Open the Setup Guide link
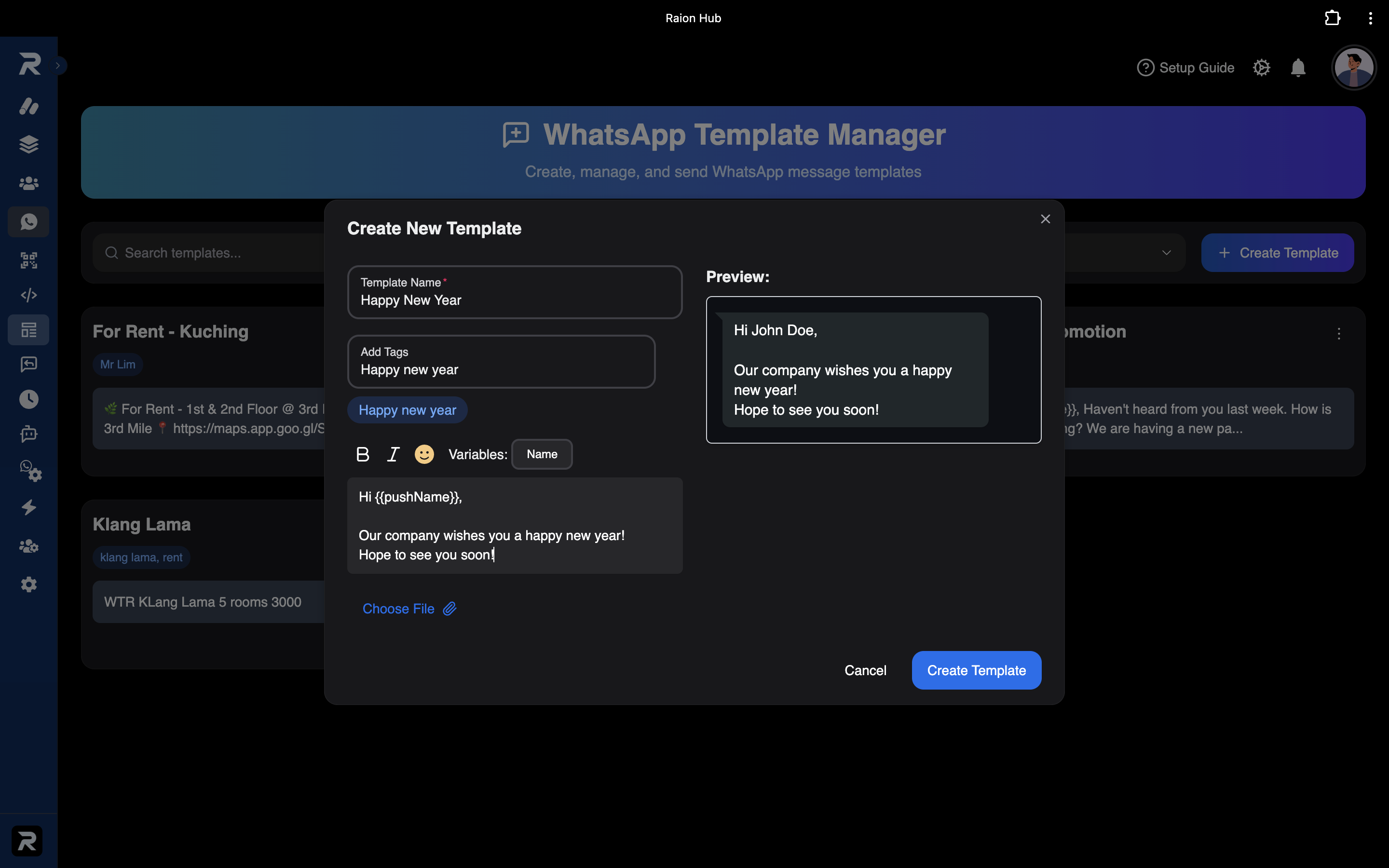The height and width of the screenshot is (868, 1389). coord(1185,68)
